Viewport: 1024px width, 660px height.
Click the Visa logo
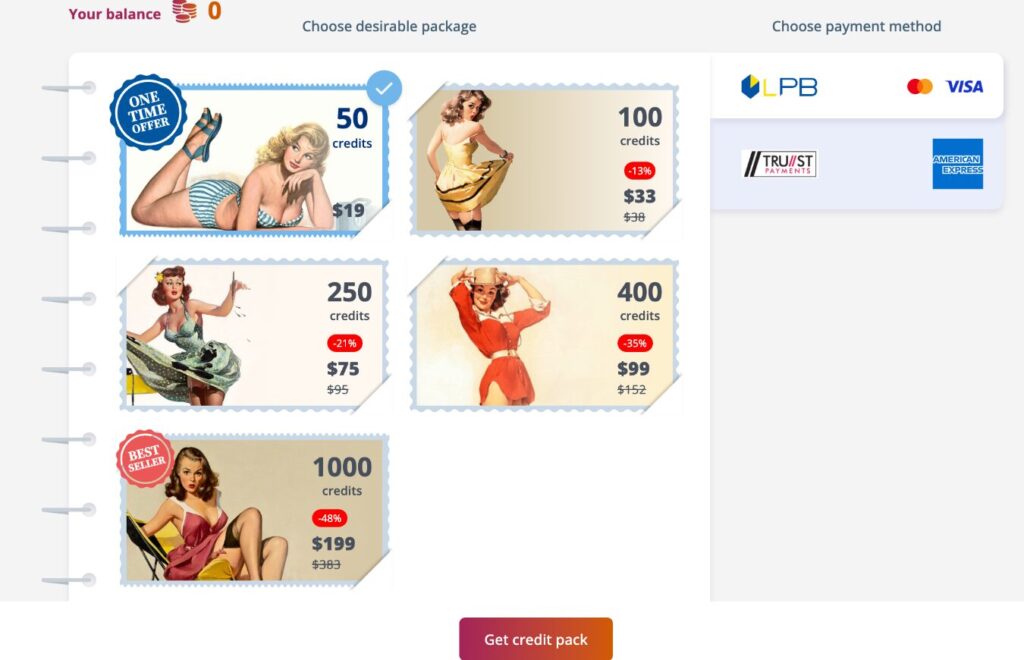[x=964, y=86]
